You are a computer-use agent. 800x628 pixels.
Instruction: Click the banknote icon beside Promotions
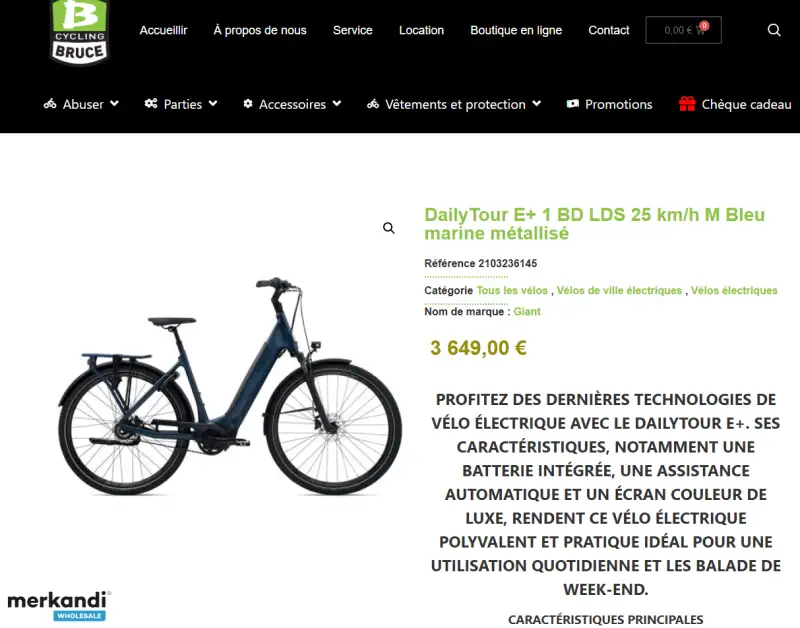click(573, 104)
